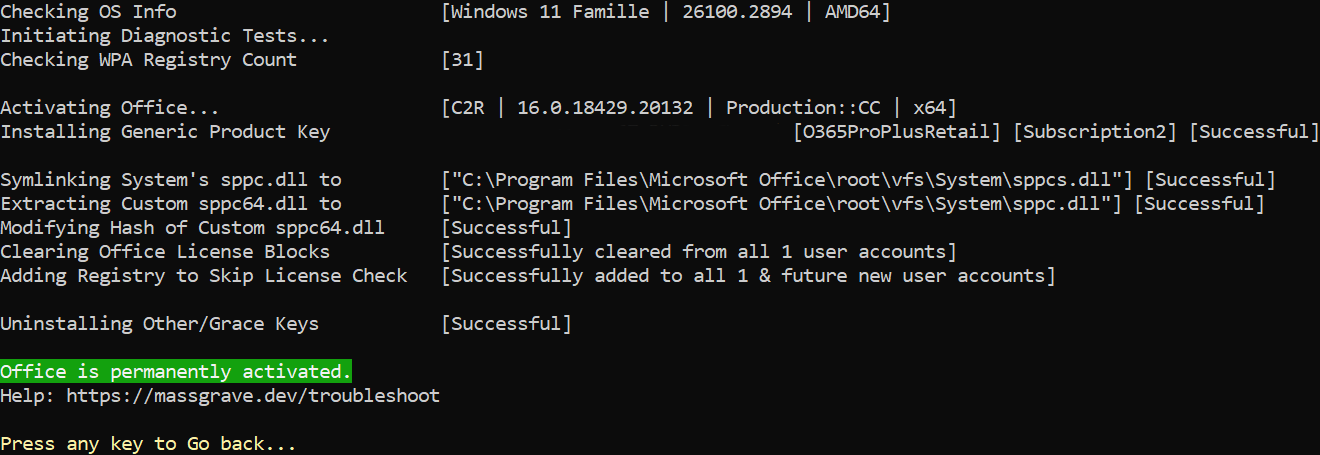The height and width of the screenshot is (455, 1320).
Task: Click the massgrave.dev troubleshoot help URL
Action: [253, 396]
